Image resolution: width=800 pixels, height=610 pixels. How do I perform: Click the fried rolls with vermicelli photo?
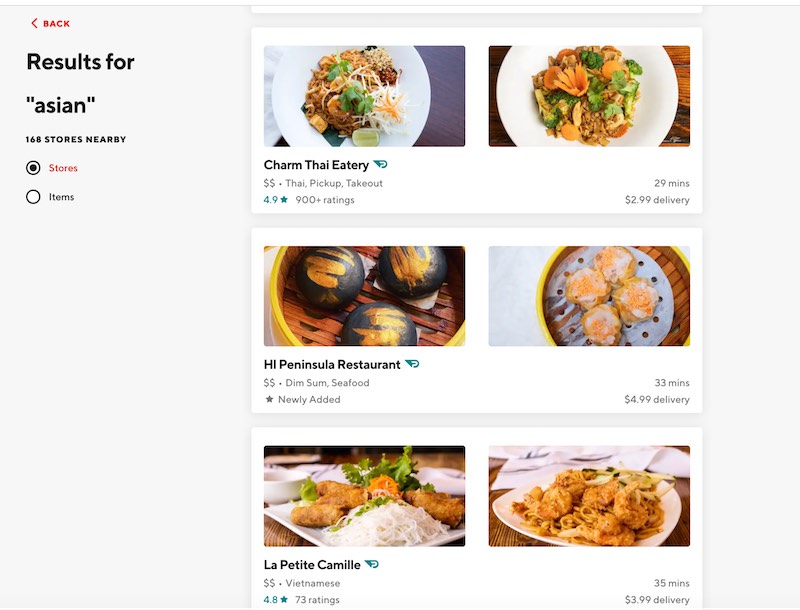pyautogui.click(x=364, y=496)
